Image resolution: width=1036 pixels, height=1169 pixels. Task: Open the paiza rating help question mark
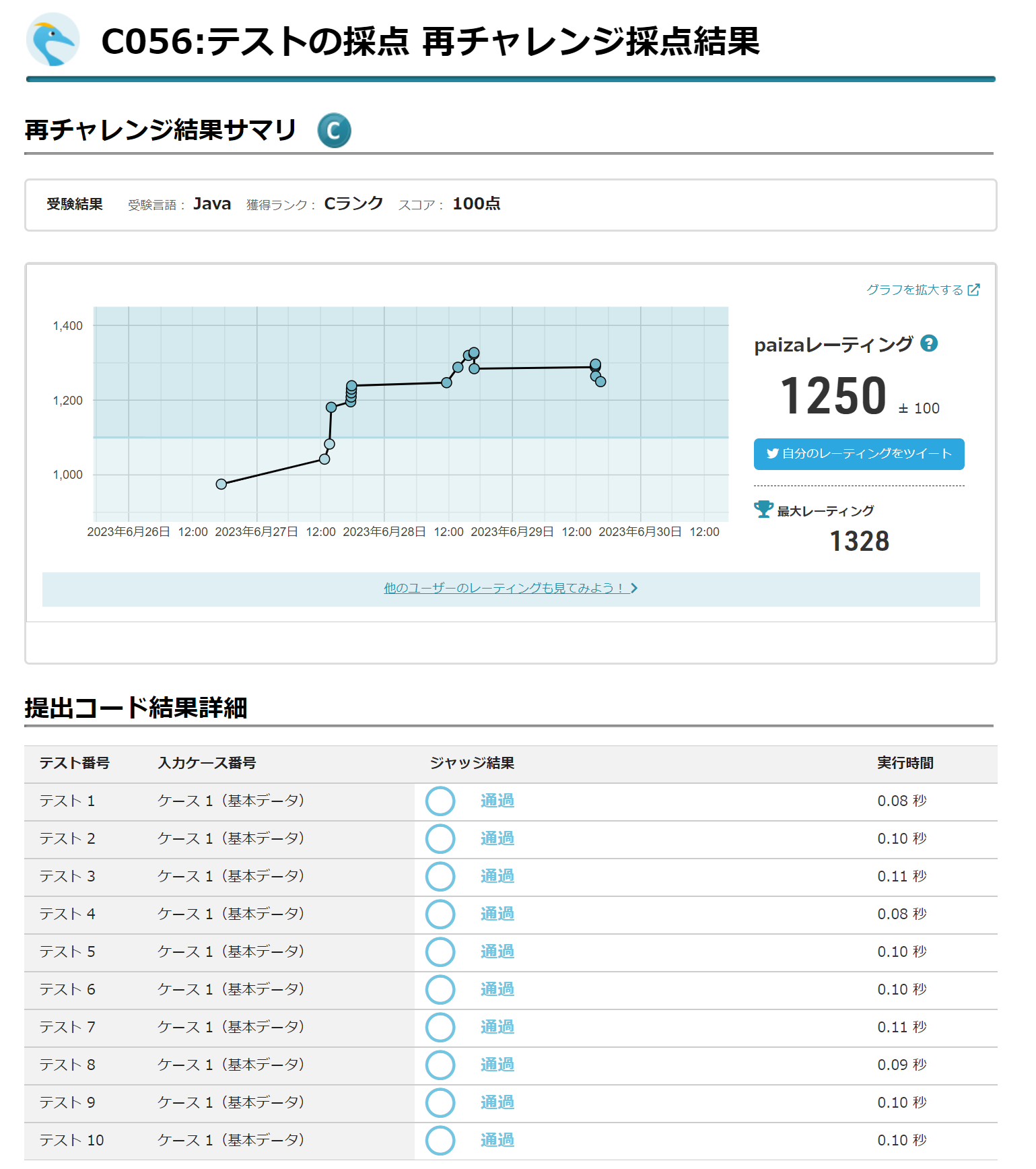click(929, 343)
